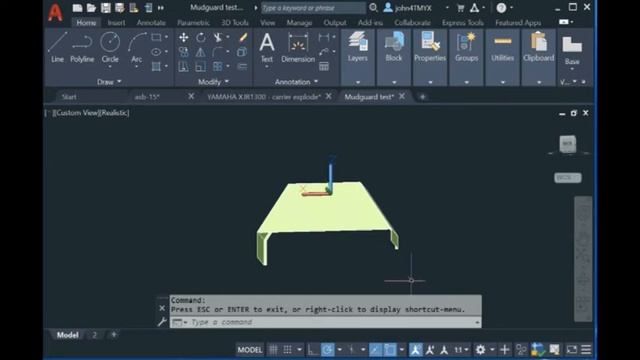Choose the Rectangle draw tool

point(156,38)
